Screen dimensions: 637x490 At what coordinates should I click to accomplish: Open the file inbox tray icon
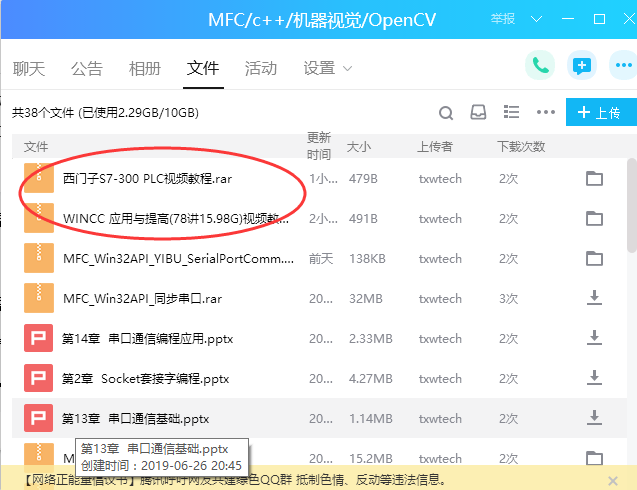tap(478, 112)
